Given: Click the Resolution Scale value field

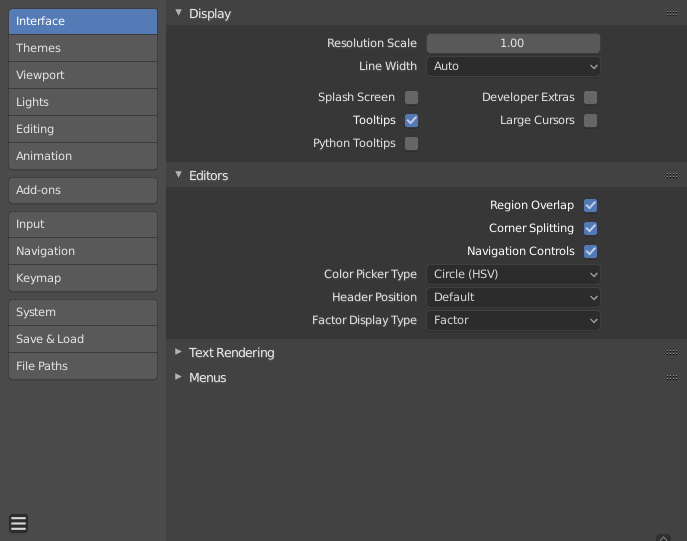Looking at the screenshot, I should coord(513,43).
